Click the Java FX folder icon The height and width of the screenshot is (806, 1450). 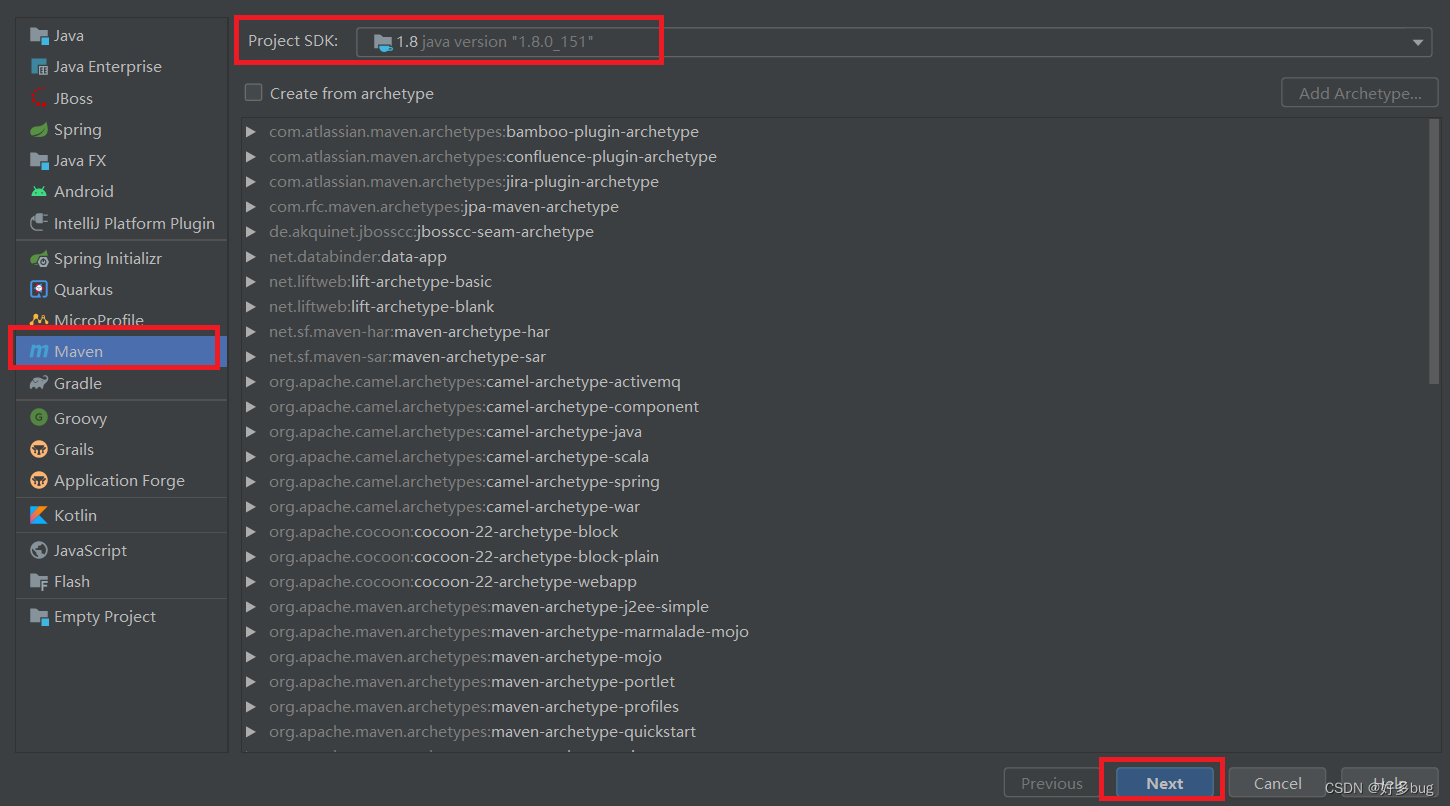pyautogui.click(x=39, y=160)
